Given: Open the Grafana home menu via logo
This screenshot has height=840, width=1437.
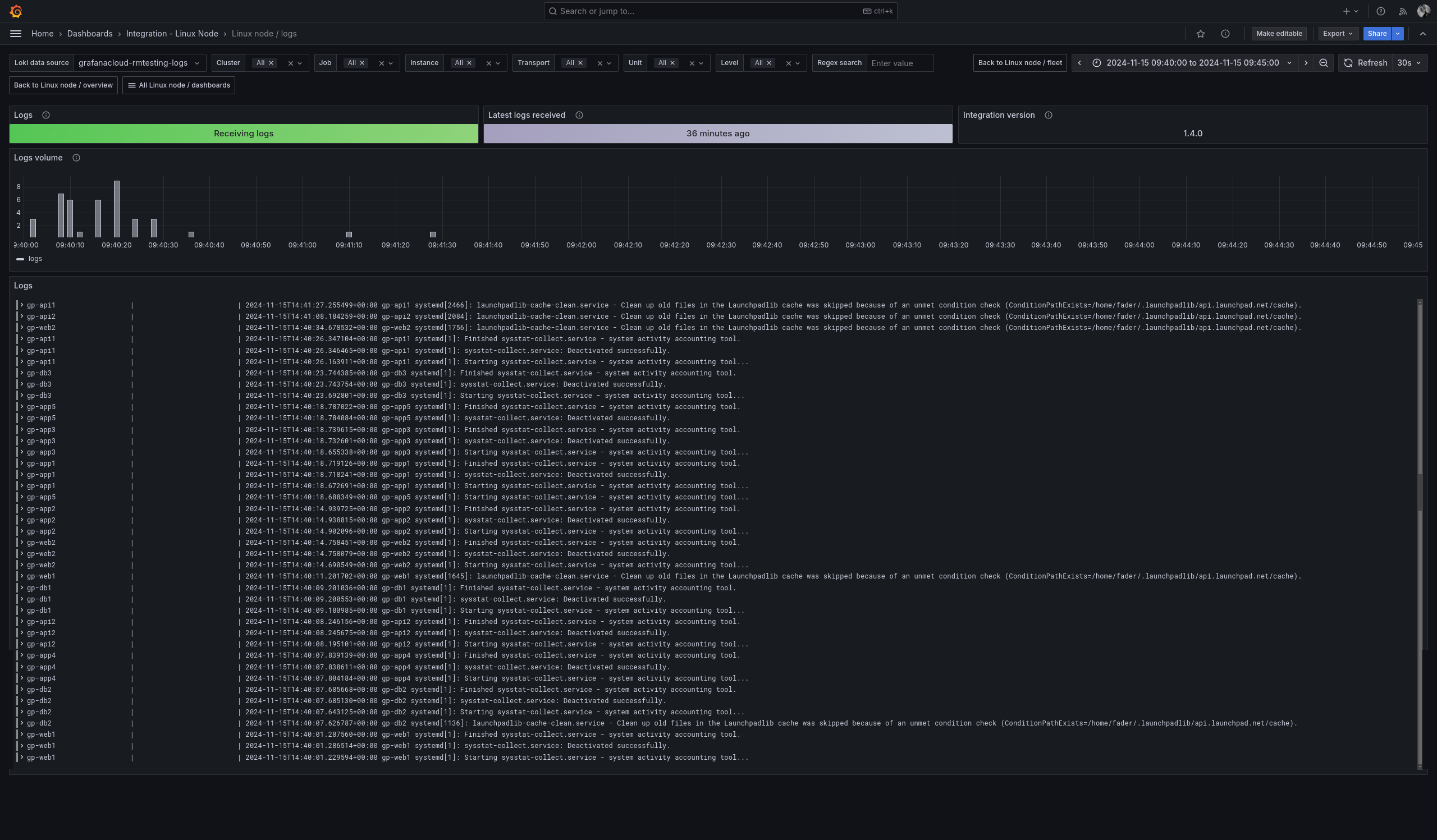Looking at the screenshot, I should [15, 11].
